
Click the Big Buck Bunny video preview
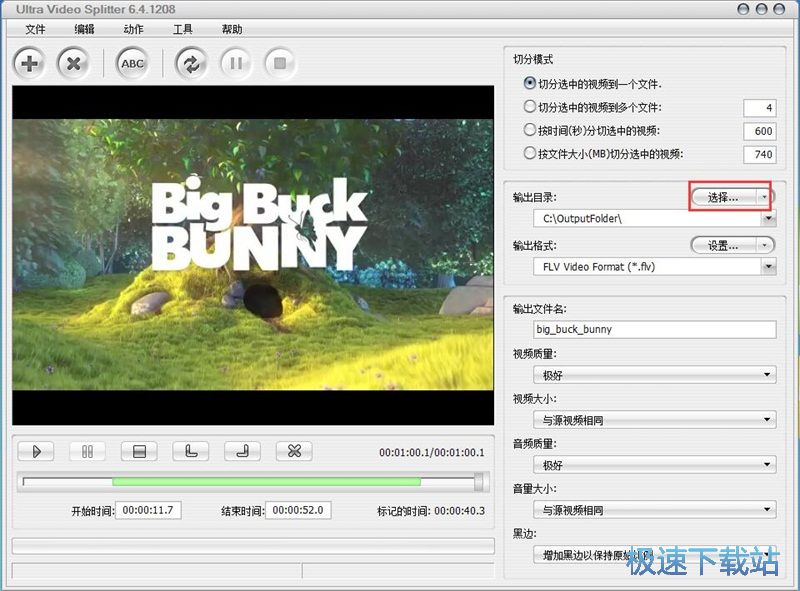253,255
